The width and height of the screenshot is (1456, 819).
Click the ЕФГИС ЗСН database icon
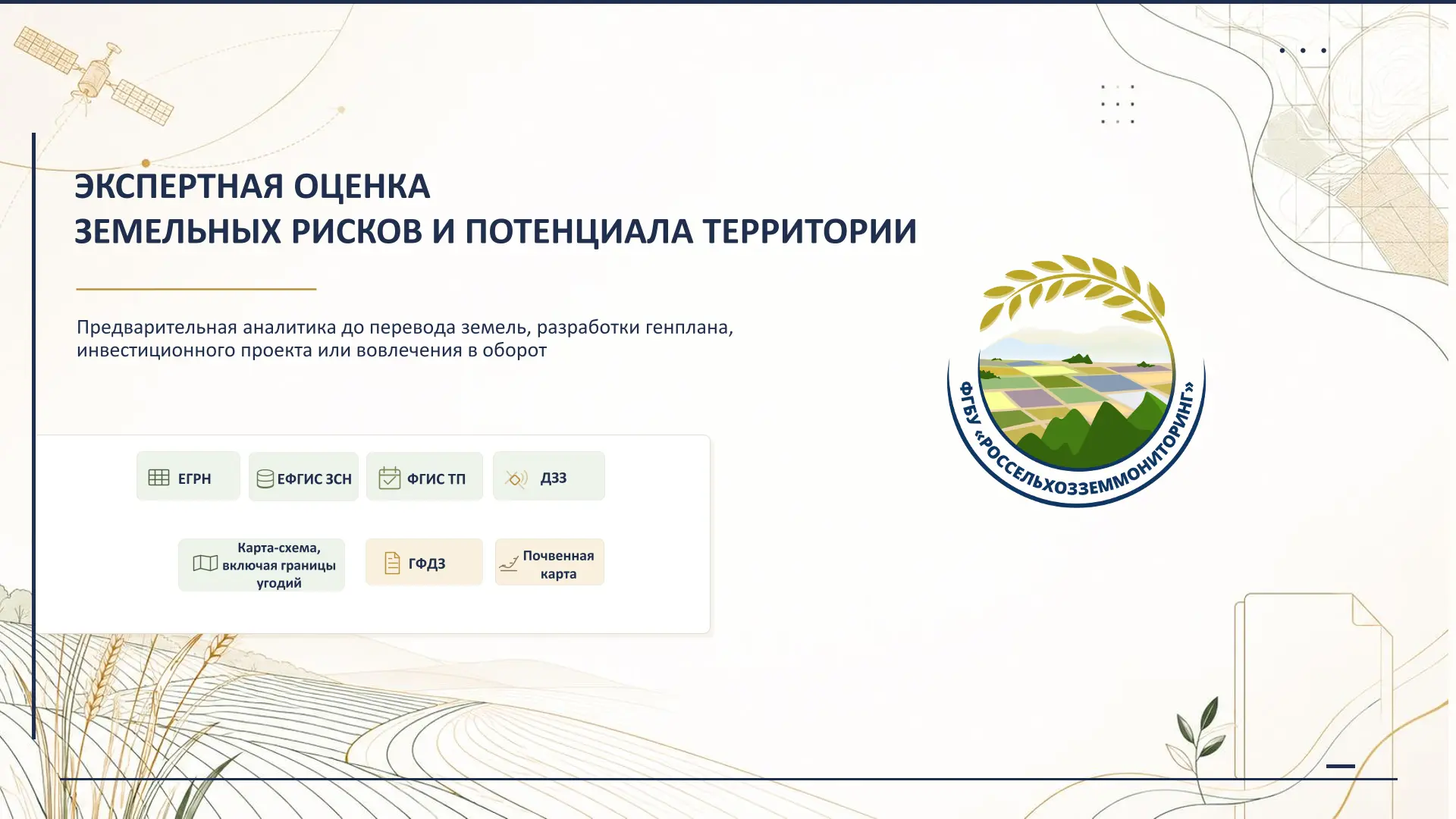pyautogui.click(x=265, y=479)
